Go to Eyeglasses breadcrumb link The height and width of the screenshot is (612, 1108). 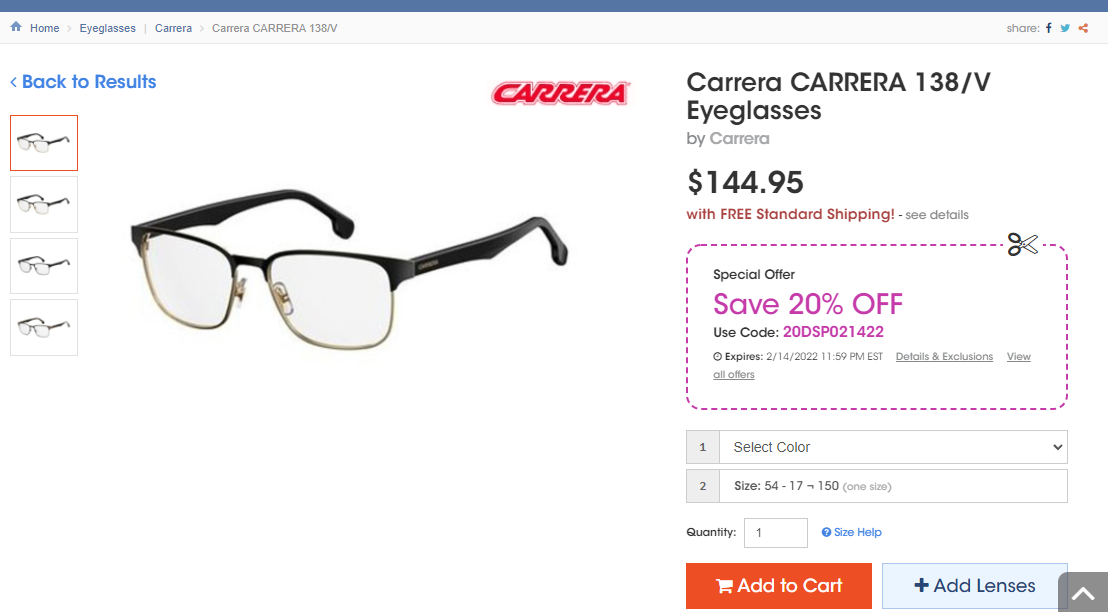[107, 28]
